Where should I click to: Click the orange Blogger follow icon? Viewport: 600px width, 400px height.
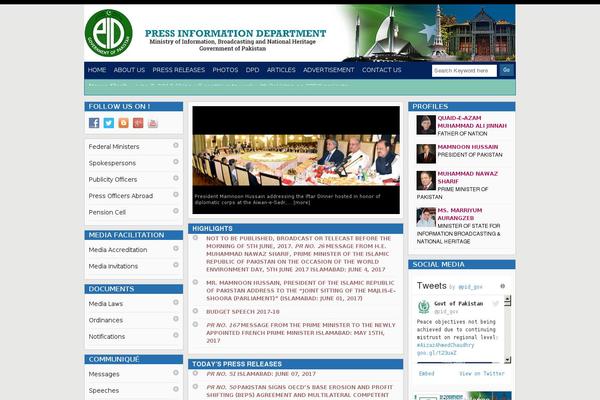[123, 123]
